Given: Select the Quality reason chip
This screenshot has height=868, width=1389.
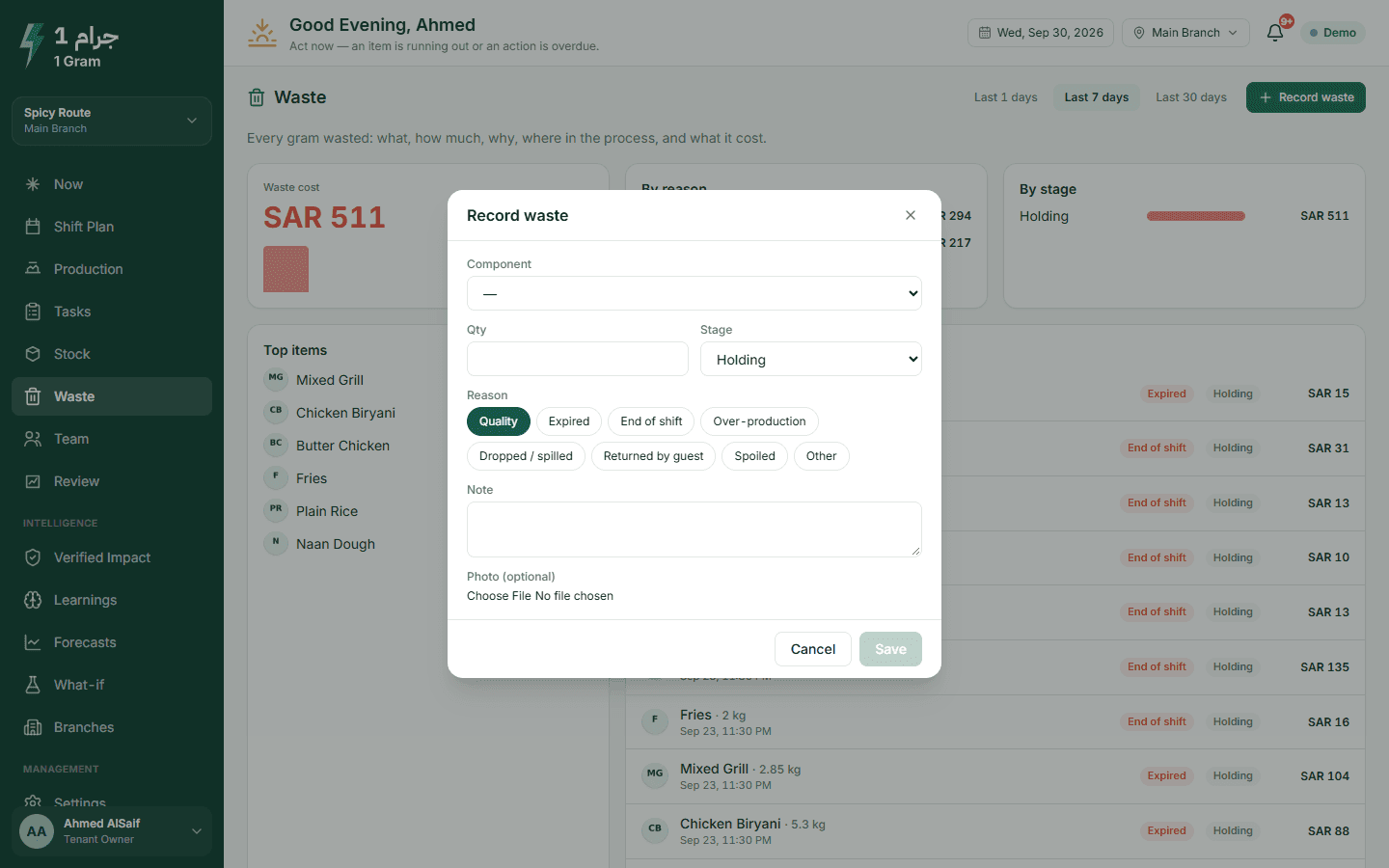Looking at the screenshot, I should (x=499, y=421).
